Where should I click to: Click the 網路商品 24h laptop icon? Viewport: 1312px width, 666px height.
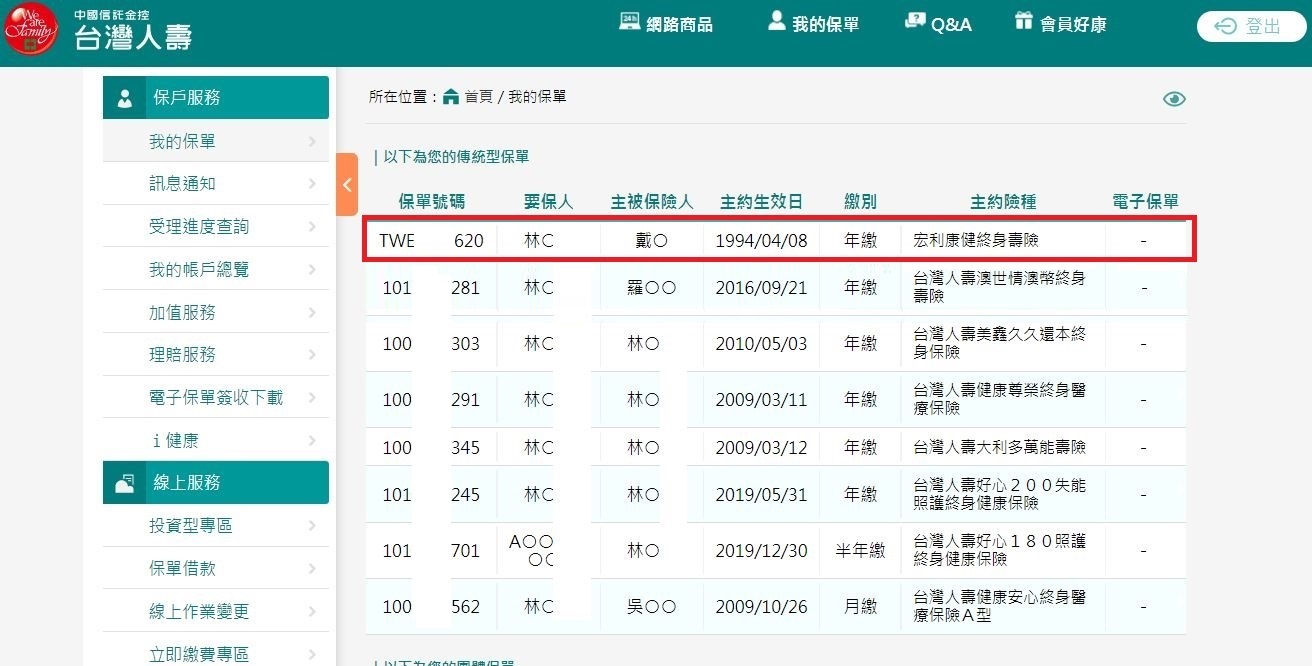(630, 21)
